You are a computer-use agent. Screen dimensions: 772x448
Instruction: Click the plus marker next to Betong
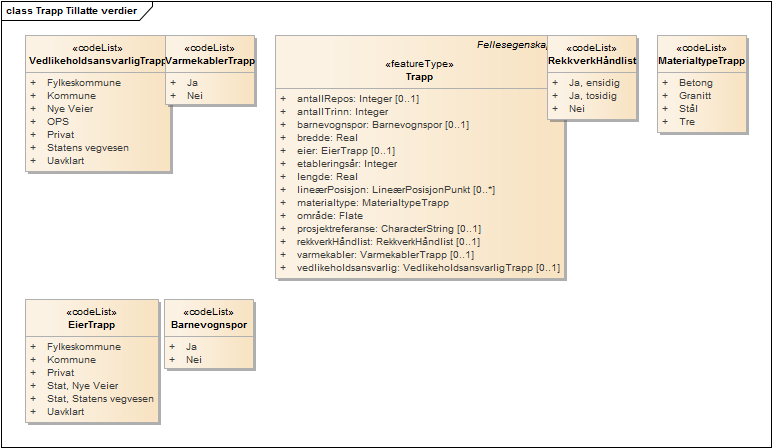(x=665, y=83)
